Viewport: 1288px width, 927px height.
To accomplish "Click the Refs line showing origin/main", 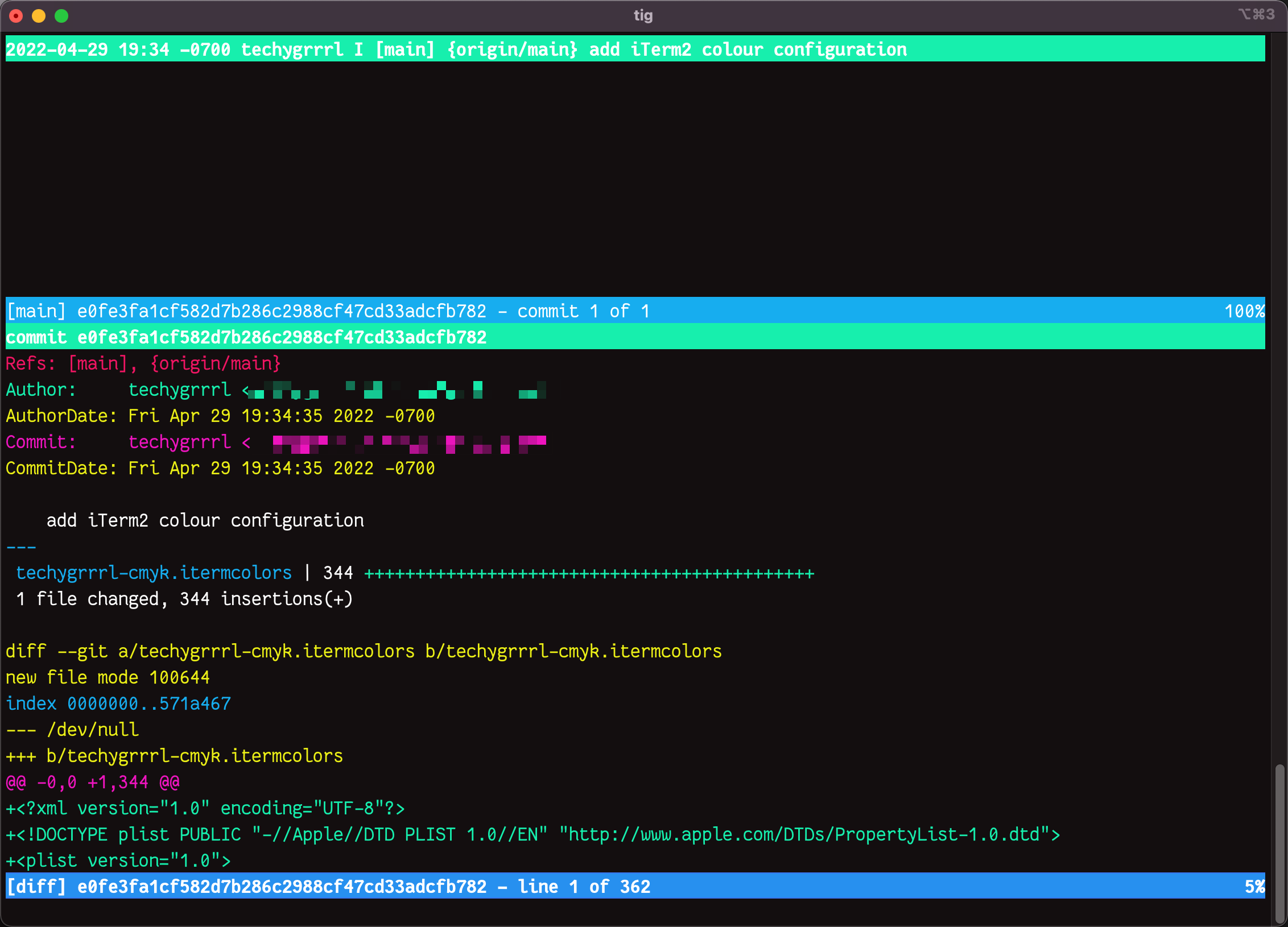I will 143,363.
